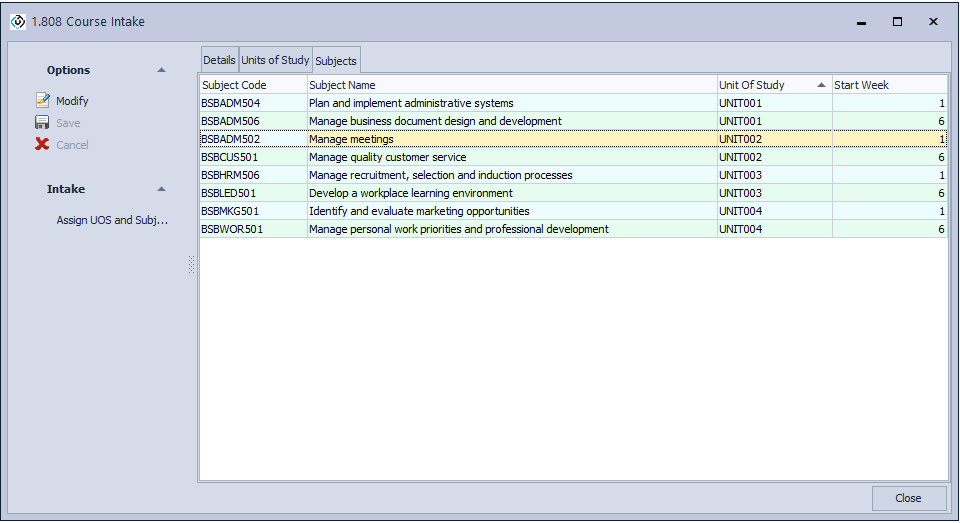Viewport: 960px width, 523px height.
Task: Click Start Week cell for Manage meetings
Action: (888, 139)
